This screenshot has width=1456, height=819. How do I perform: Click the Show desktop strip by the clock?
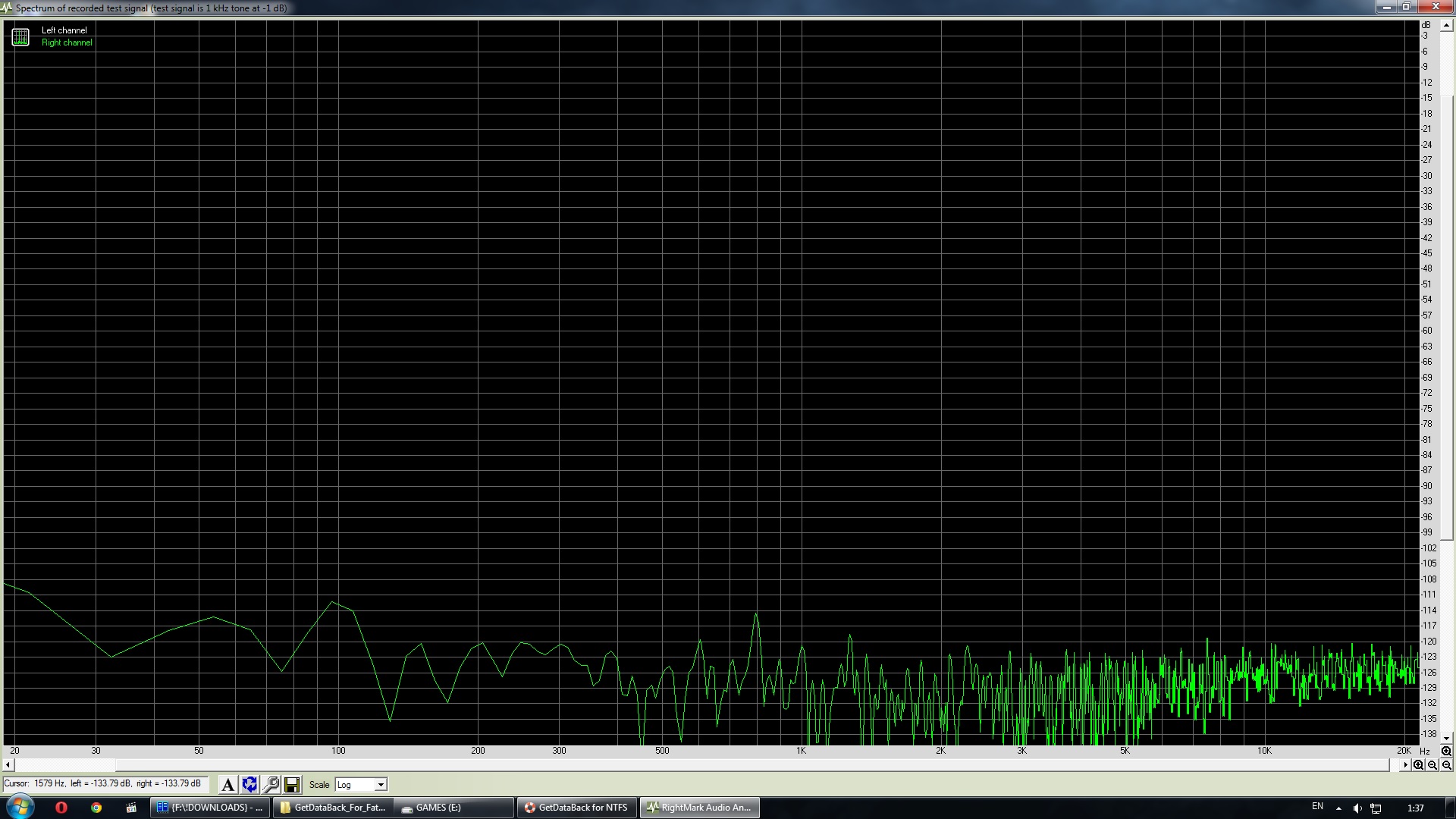pyautogui.click(x=1450, y=808)
